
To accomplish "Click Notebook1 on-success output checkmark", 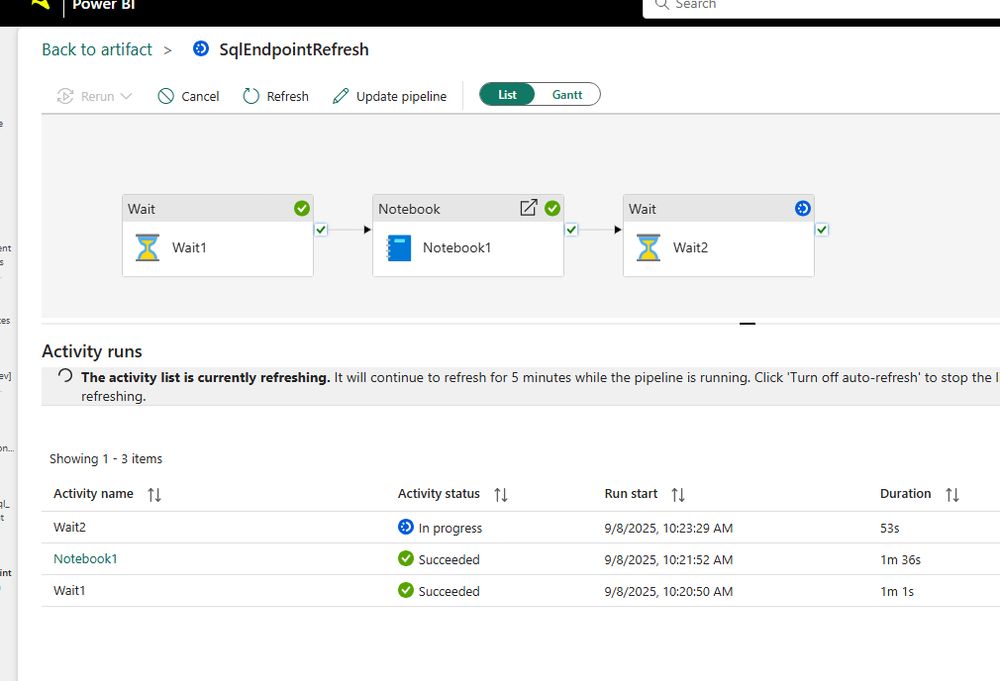I will tap(571, 230).
